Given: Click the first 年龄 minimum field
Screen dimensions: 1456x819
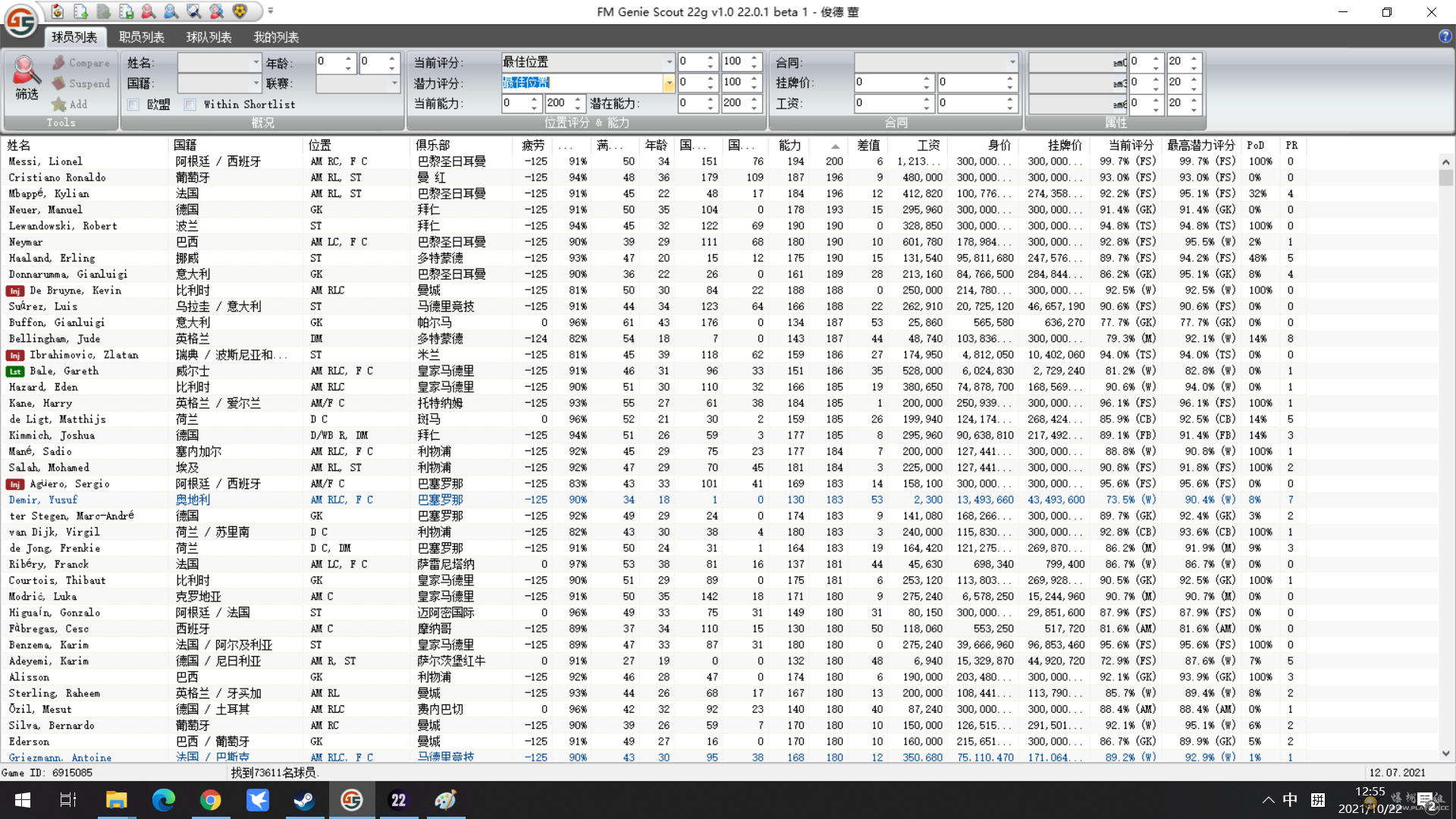Looking at the screenshot, I should pyautogui.click(x=329, y=62).
